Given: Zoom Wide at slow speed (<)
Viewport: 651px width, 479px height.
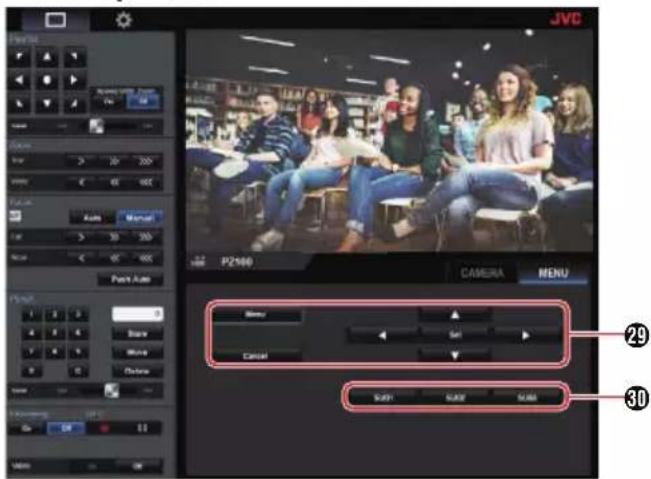Looking at the screenshot, I should point(81,182).
